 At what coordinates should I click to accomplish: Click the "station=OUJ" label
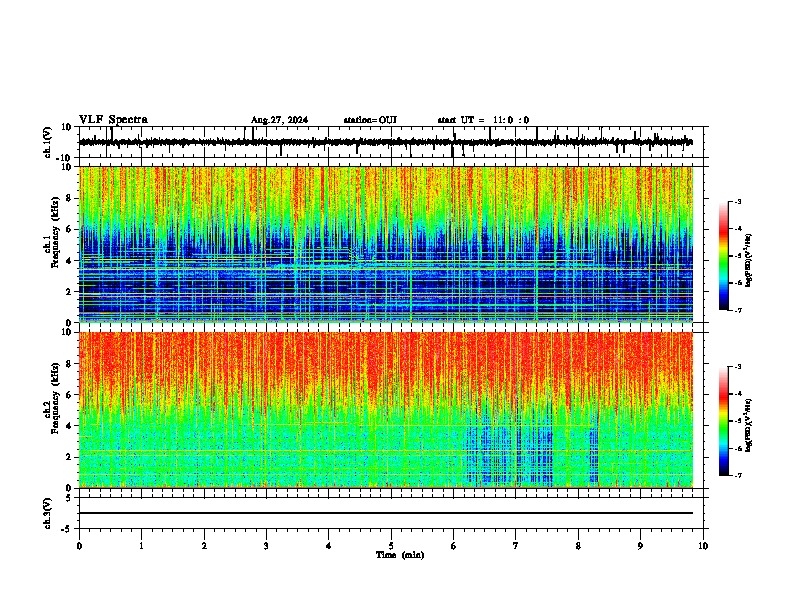coord(370,120)
